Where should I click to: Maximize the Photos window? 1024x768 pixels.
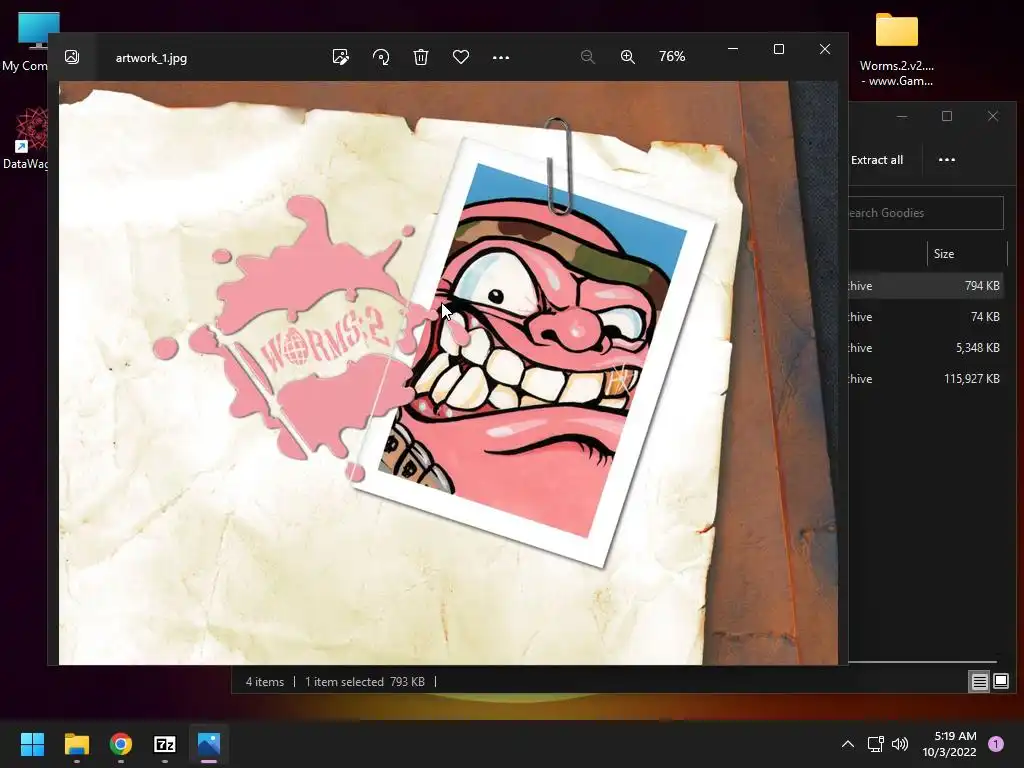pyautogui.click(x=778, y=49)
